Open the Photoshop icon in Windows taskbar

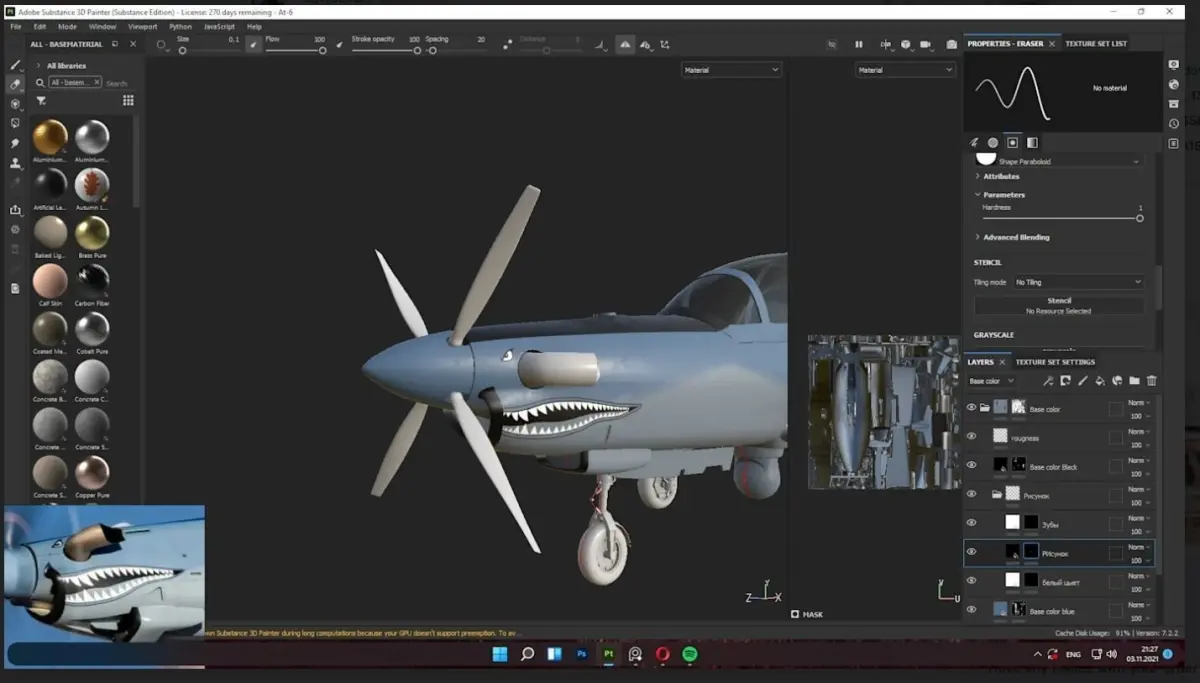click(581, 654)
